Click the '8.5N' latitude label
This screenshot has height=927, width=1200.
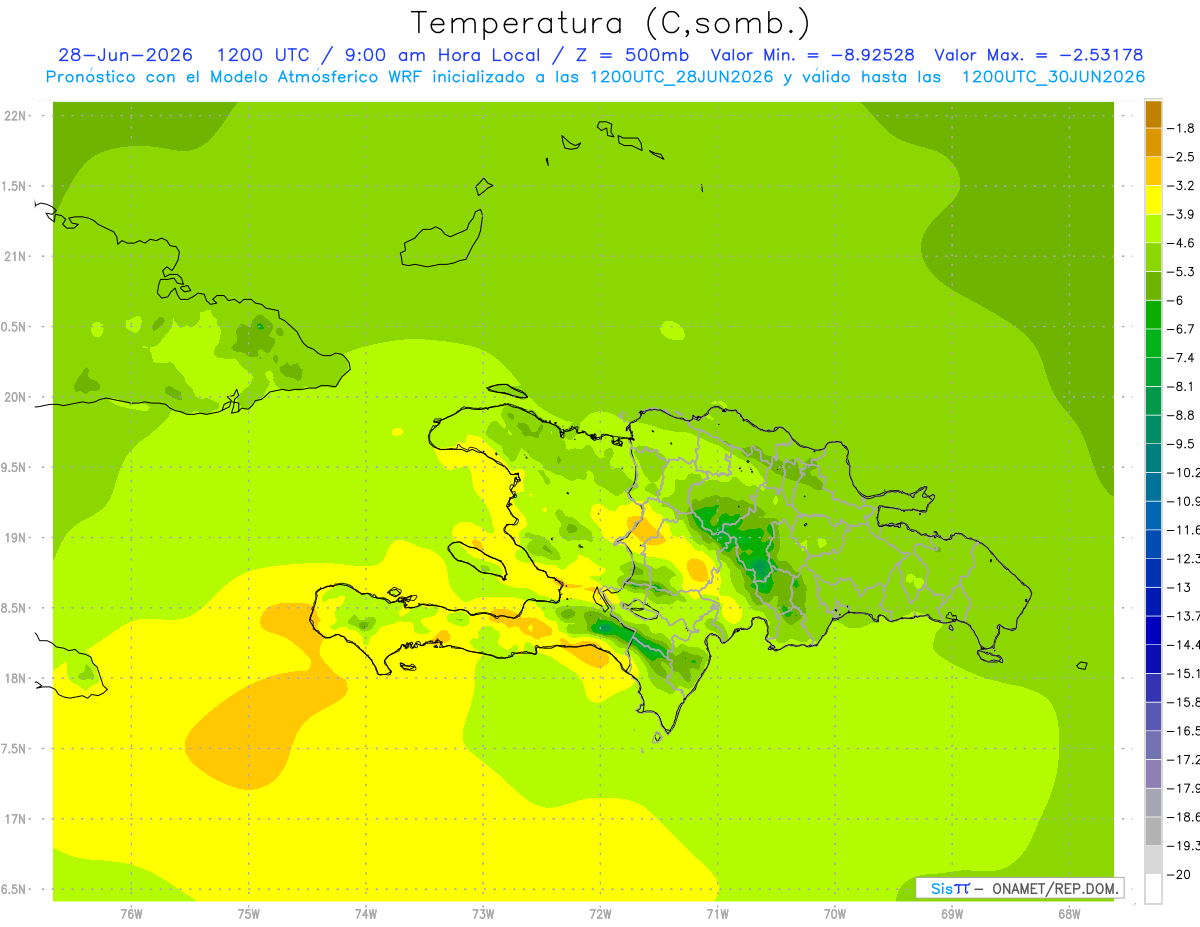(14, 608)
